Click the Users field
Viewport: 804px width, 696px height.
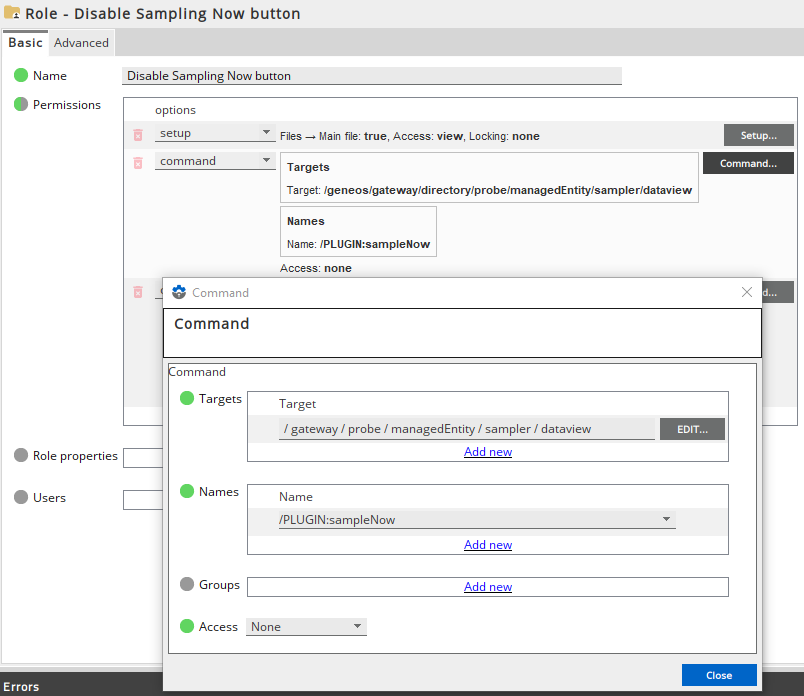tap(143, 500)
